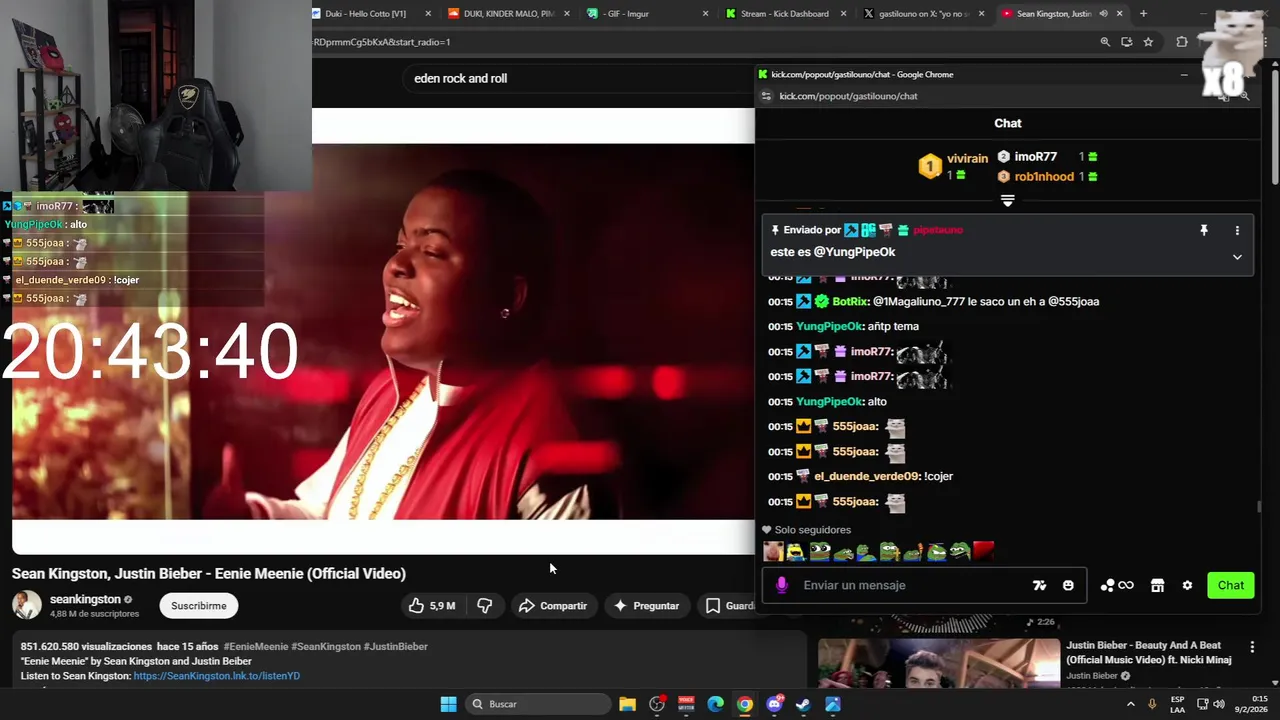Switch to the Duki - Hello Cotto tab
1280x720 pixels.
[x=372, y=14]
